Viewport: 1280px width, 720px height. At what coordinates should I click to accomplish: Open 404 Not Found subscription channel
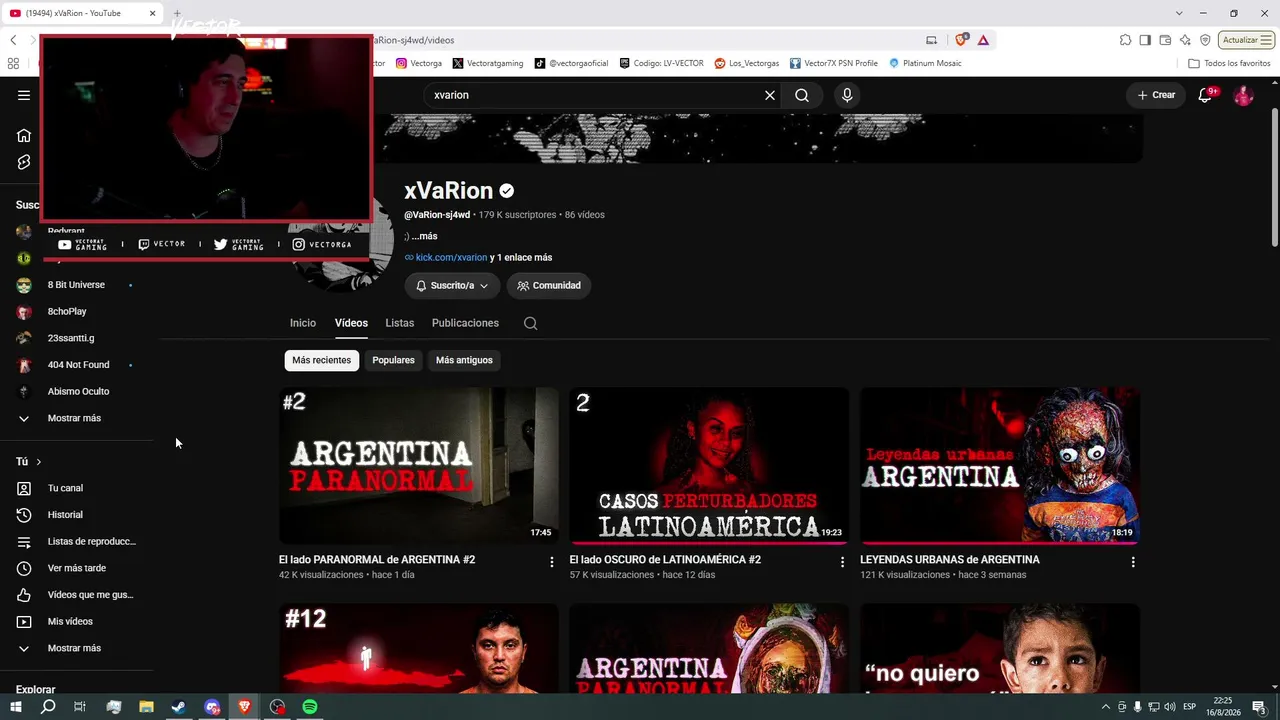[x=77, y=365]
